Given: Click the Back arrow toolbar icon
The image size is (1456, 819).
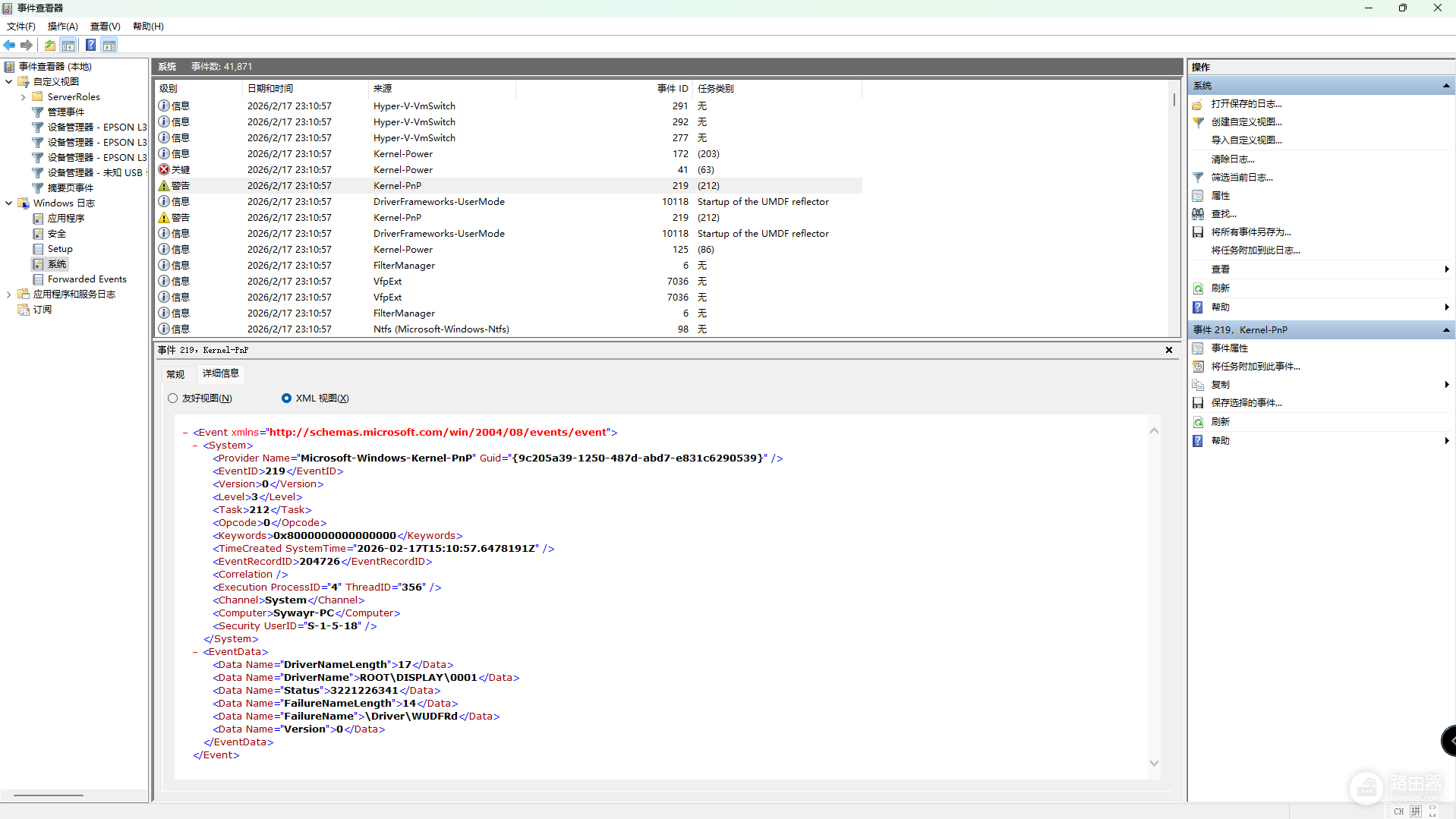Looking at the screenshot, I should click(x=10, y=46).
